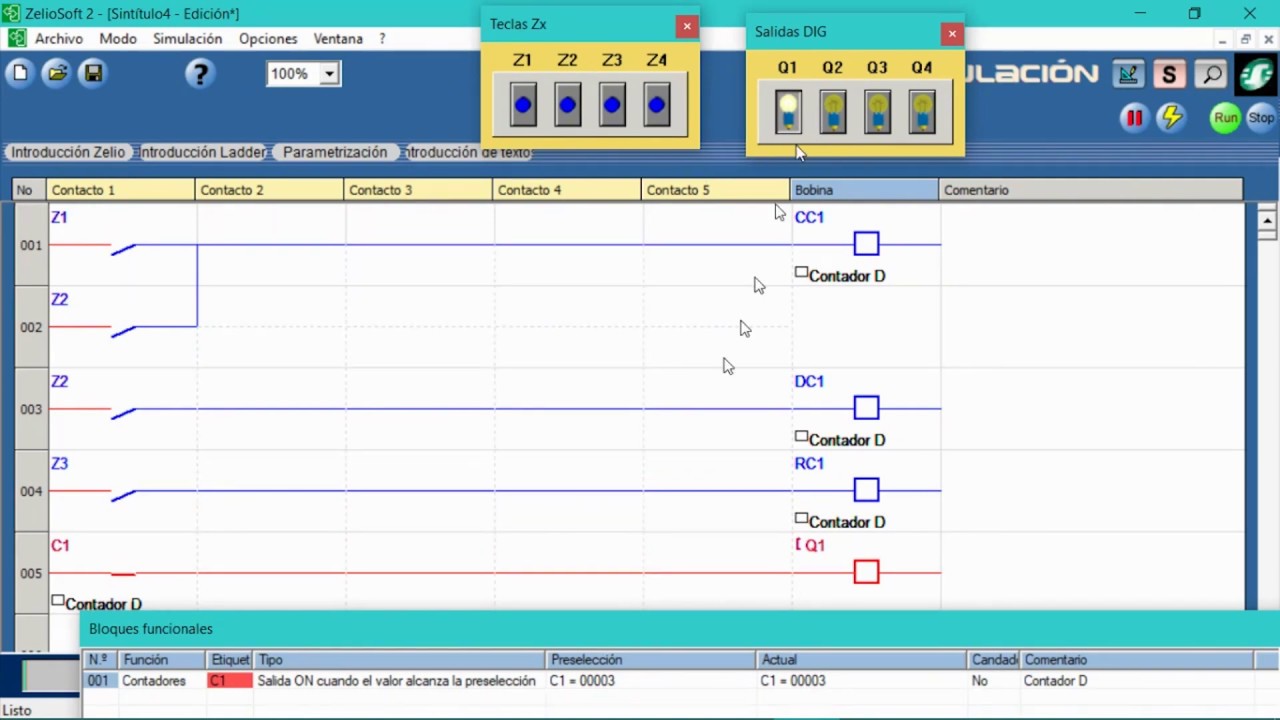Click the ladder scrollbar up arrow
The height and width of the screenshot is (720, 1280).
click(1267, 221)
